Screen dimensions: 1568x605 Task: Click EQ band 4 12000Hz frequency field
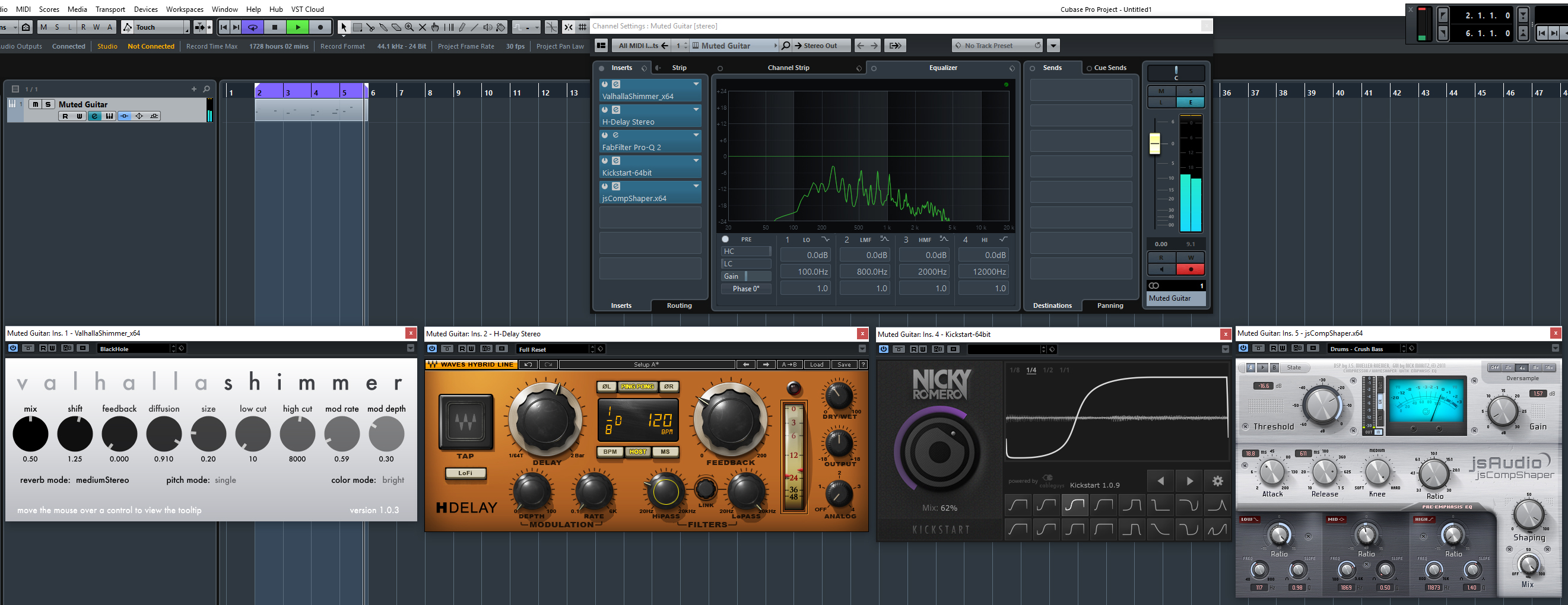pos(983,272)
